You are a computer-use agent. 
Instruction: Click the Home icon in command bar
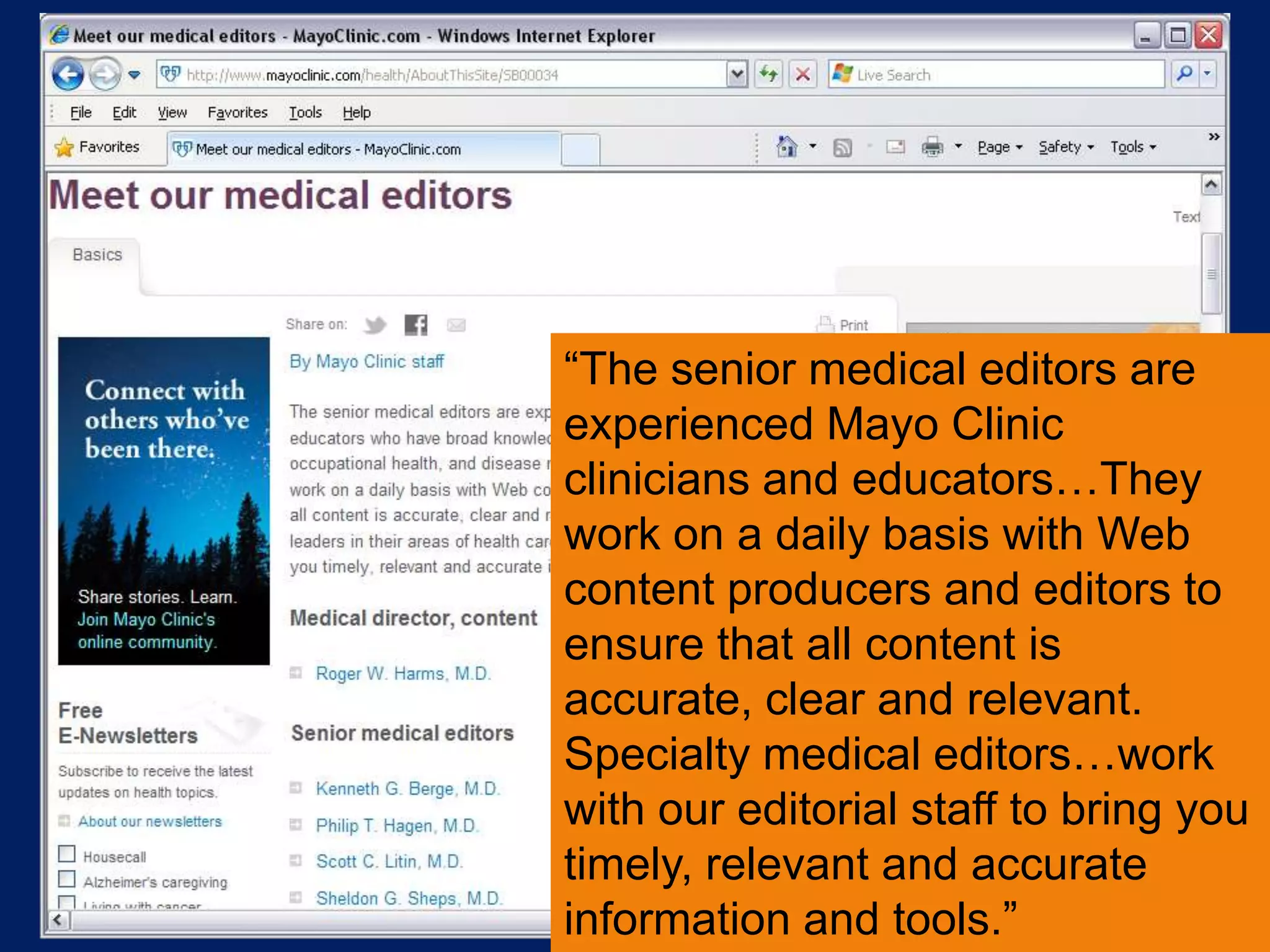coord(787,147)
